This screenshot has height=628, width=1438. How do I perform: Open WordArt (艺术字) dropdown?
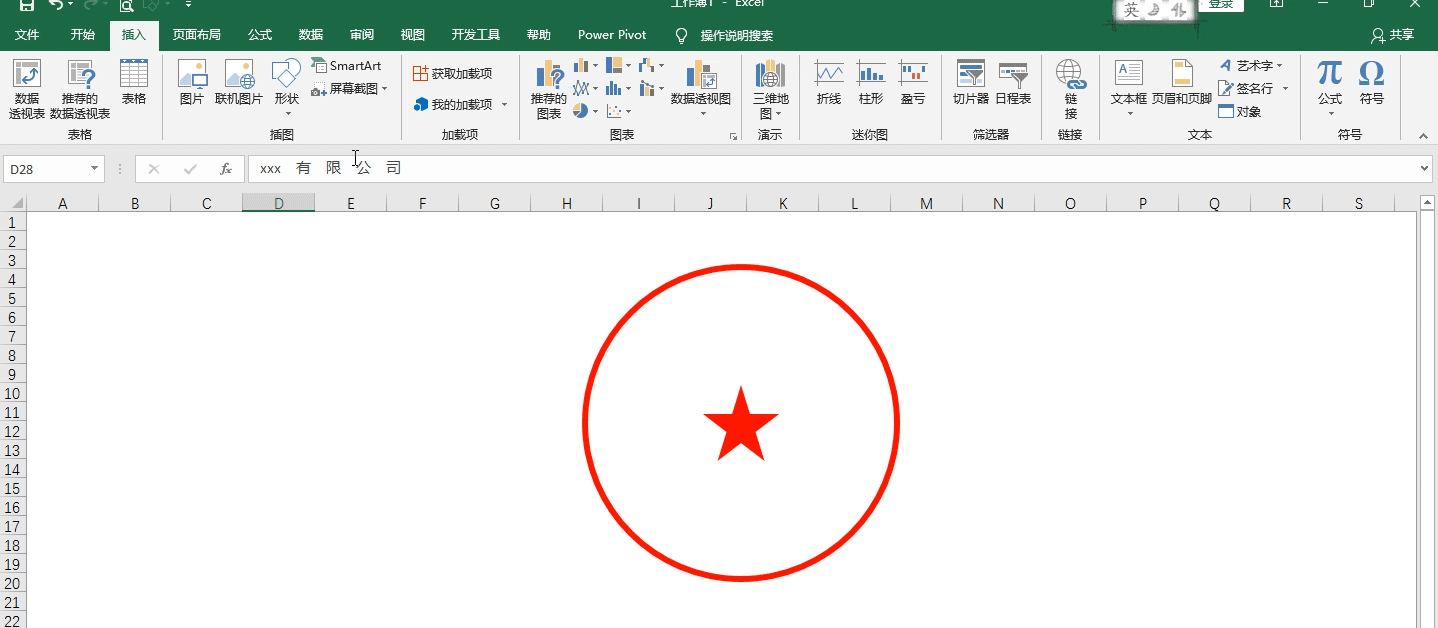point(1251,66)
